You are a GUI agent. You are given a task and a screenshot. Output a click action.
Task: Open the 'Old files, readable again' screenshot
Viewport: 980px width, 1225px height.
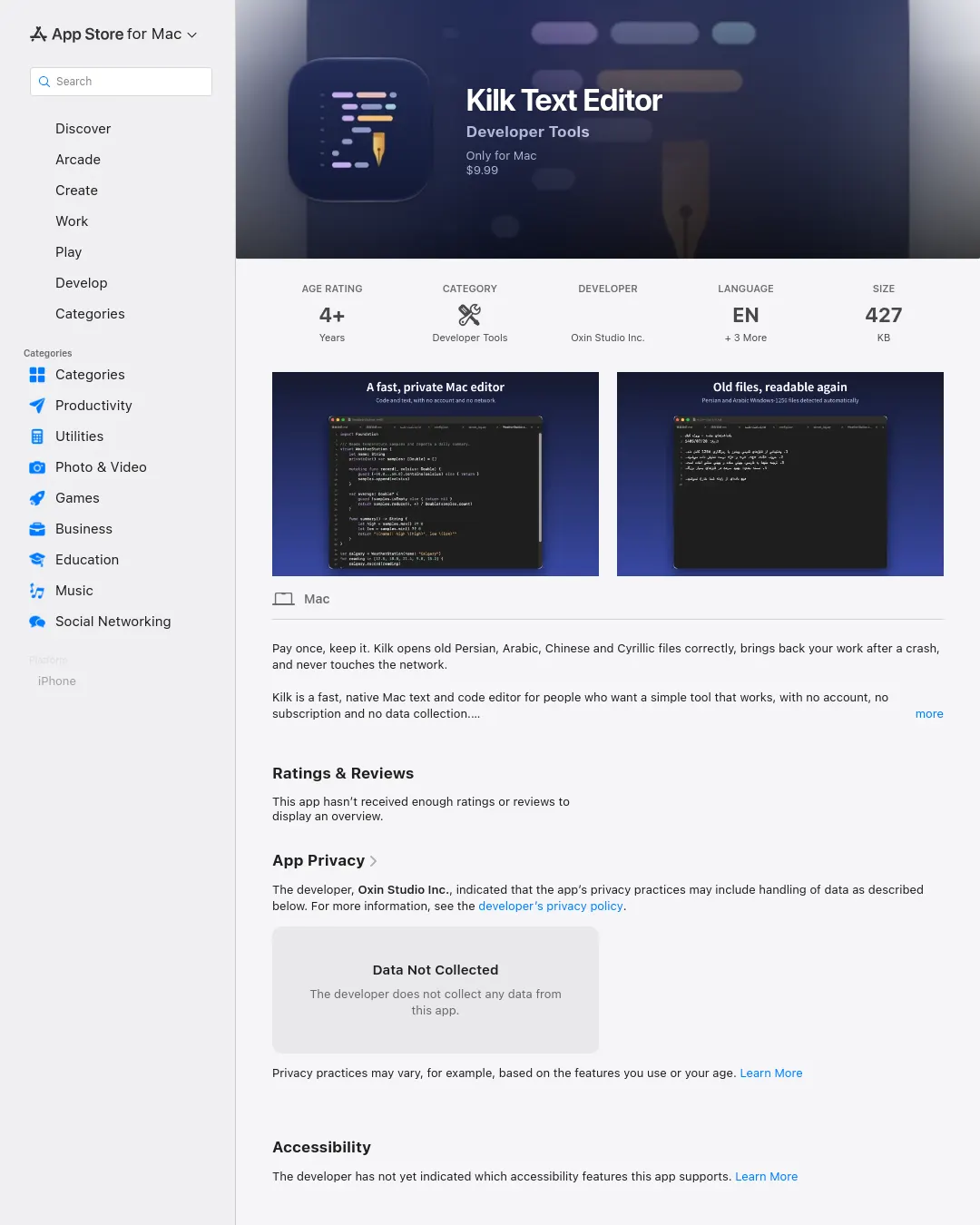tap(780, 474)
